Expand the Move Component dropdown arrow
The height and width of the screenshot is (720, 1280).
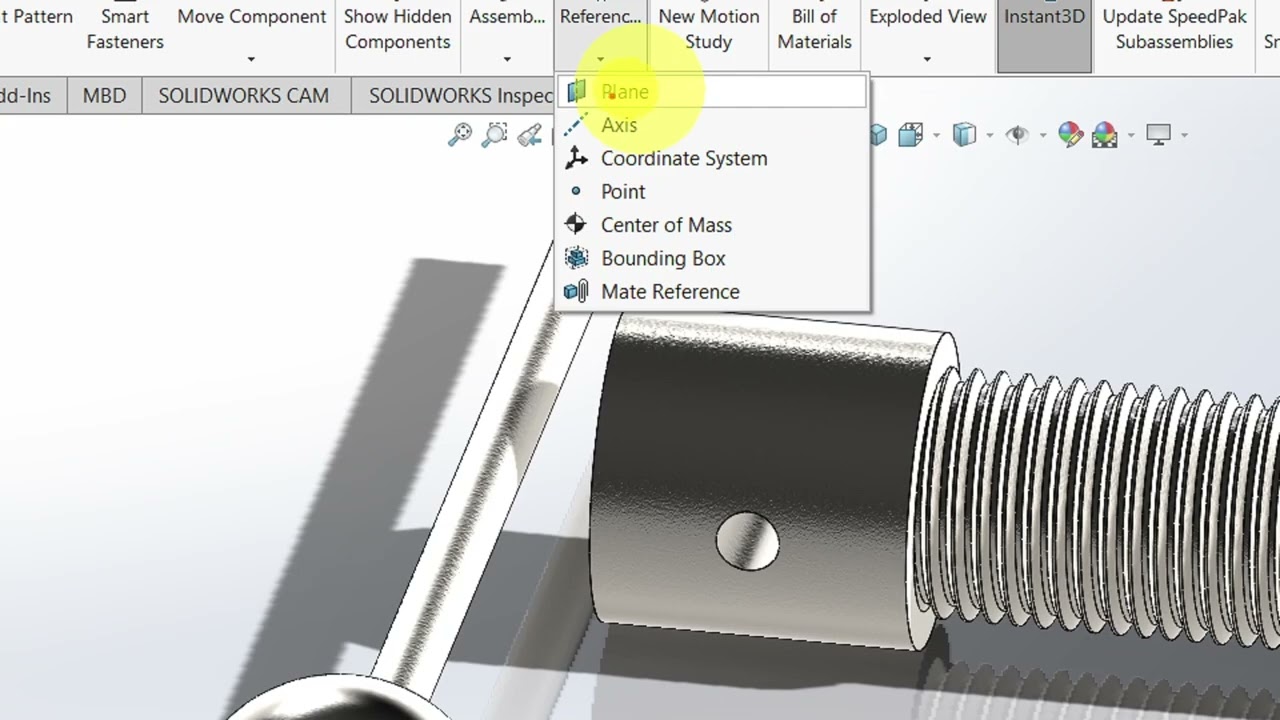click(251, 60)
